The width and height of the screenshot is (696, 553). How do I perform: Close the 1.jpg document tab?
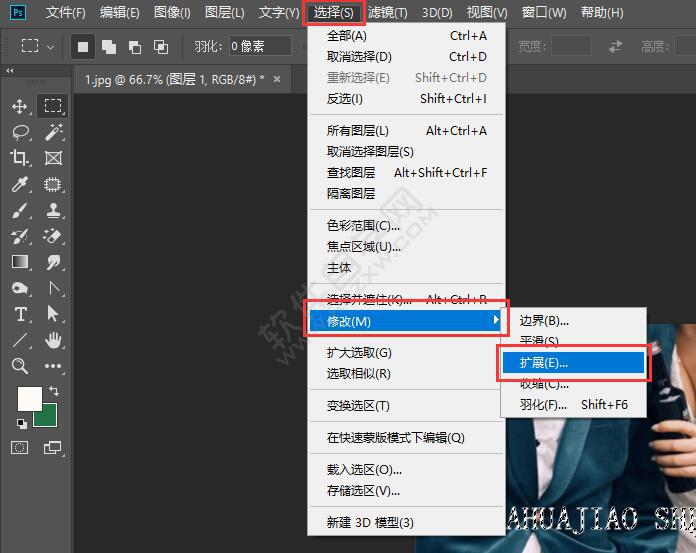click(x=277, y=80)
